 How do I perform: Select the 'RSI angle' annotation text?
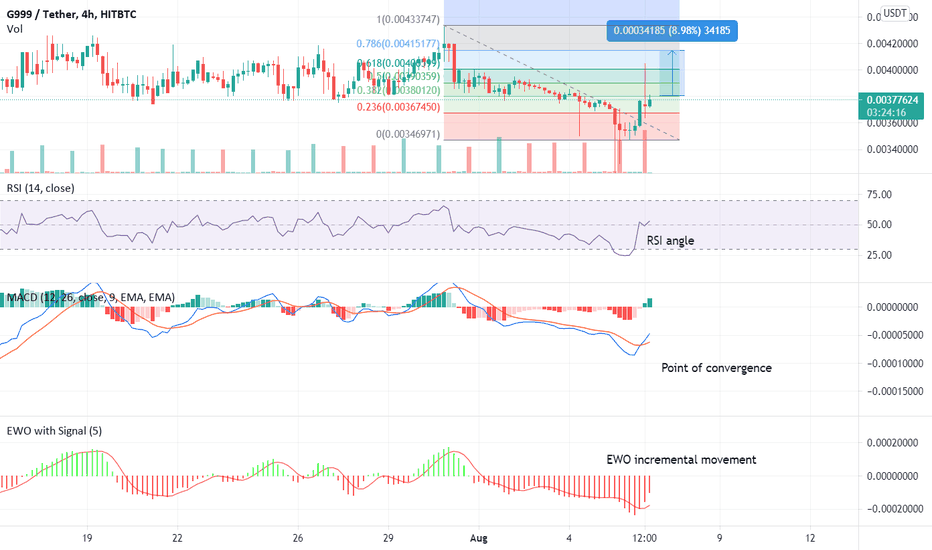point(670,241)
